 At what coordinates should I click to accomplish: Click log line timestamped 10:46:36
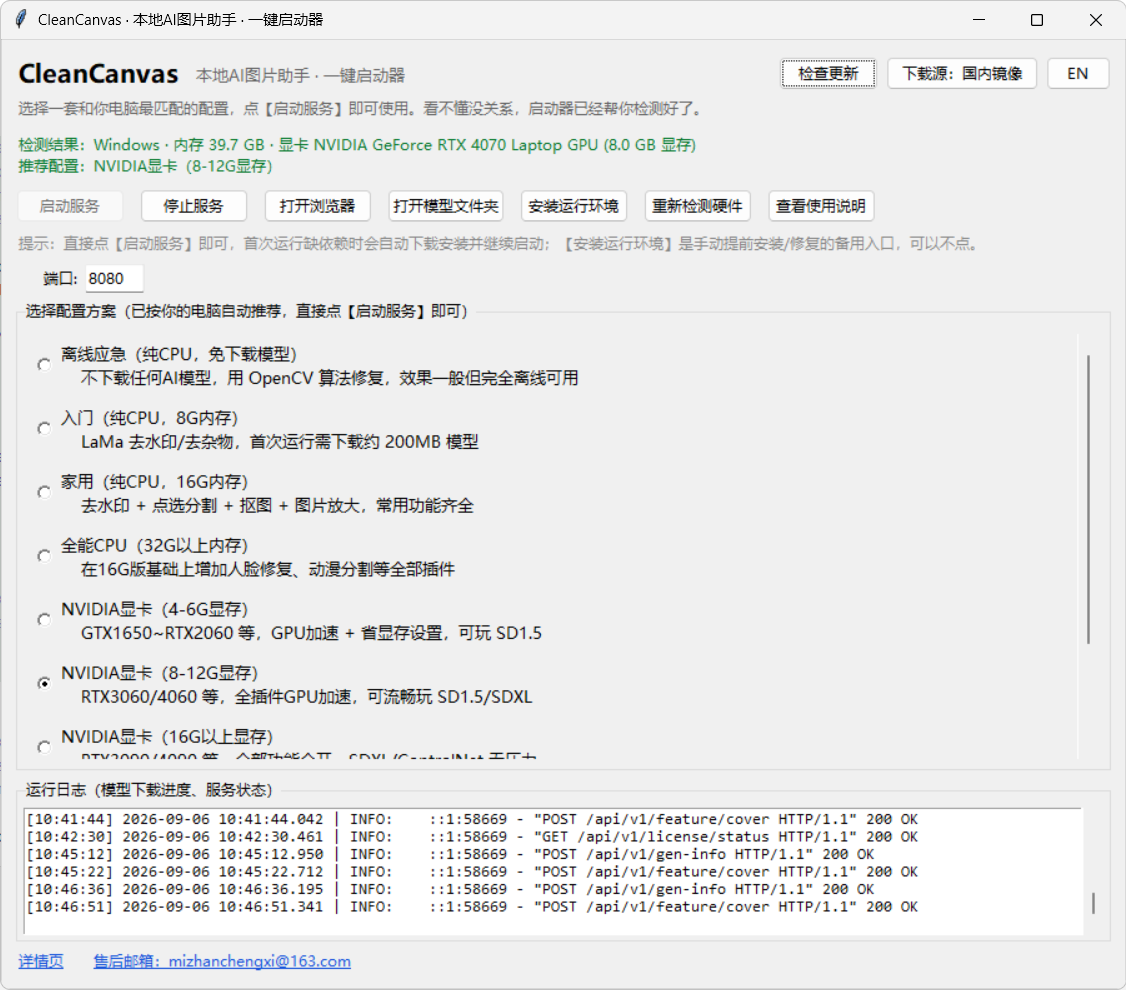pos(450,889)
